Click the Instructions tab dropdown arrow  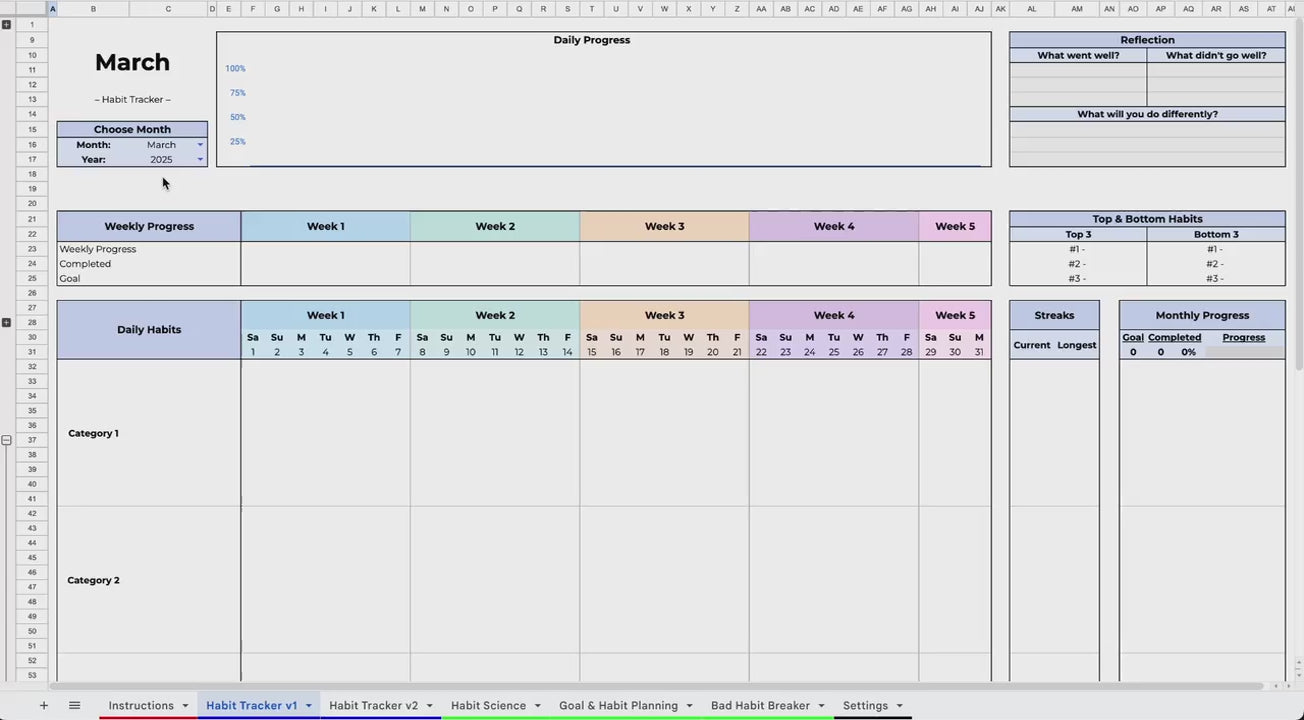click(x=185, y=706)
